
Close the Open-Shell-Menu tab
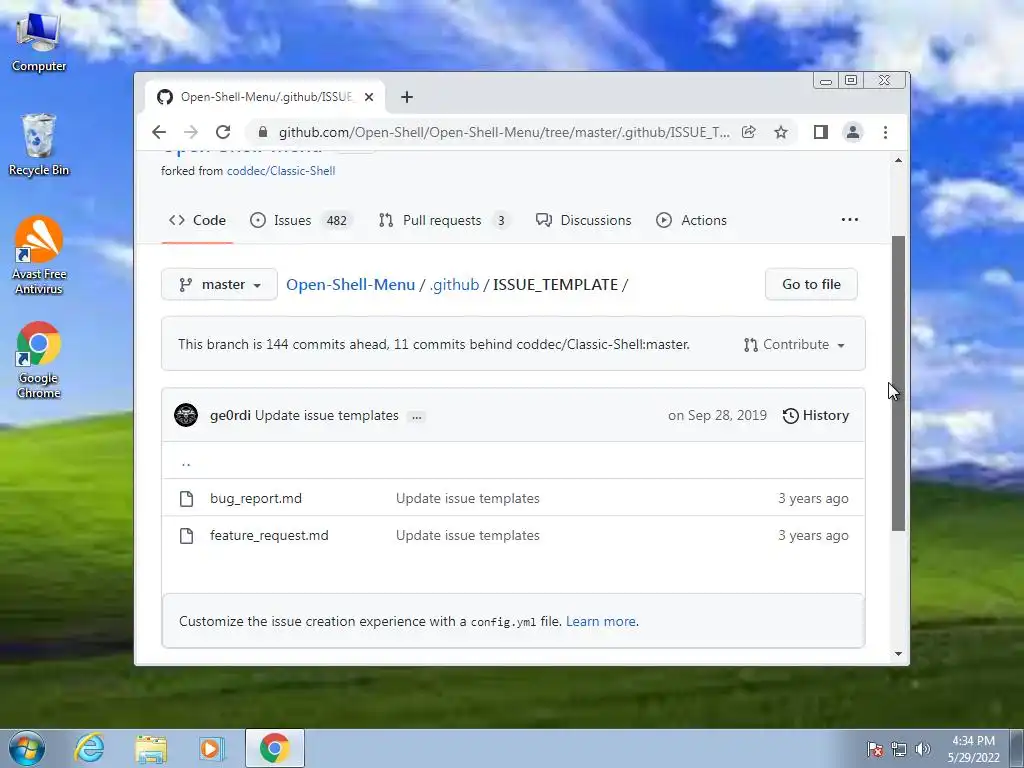tap(369, 97)
